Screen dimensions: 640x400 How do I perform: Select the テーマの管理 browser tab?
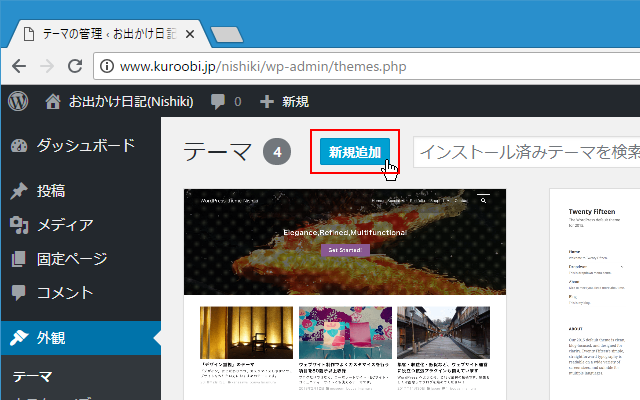[x=109, y=34]
